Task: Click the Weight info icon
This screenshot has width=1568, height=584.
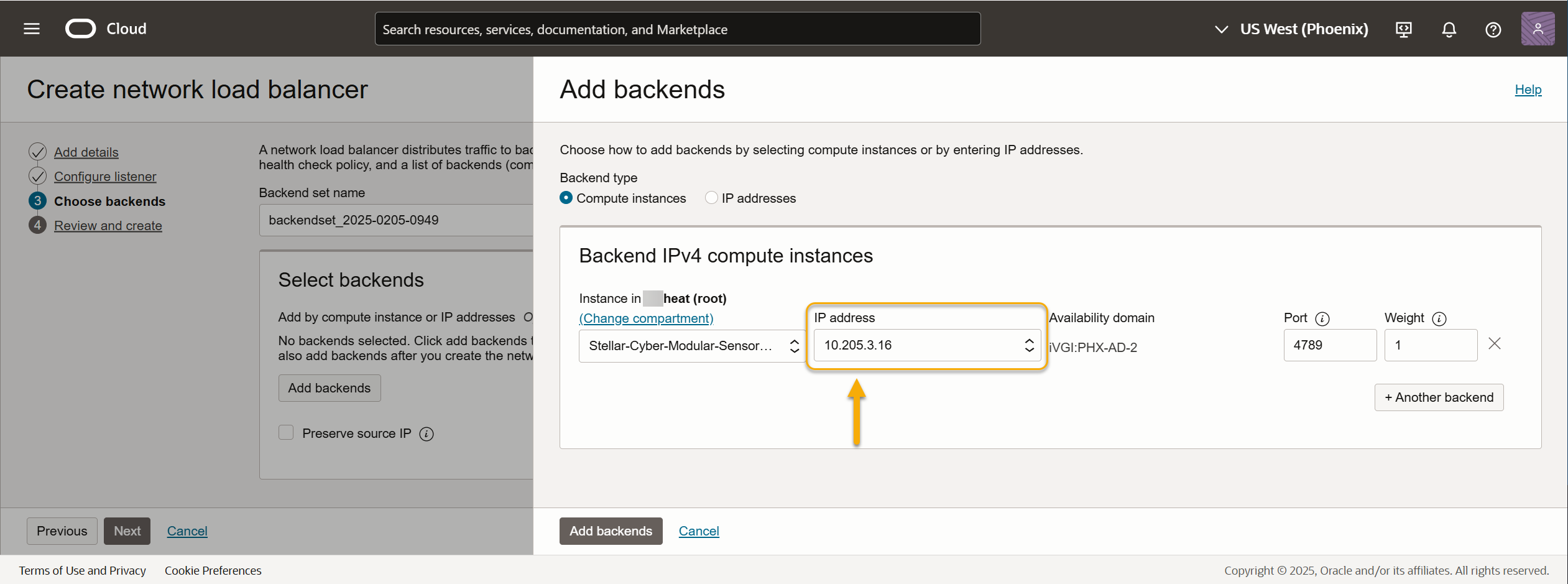Action: pyautogui.click(x=1439, y=319)
